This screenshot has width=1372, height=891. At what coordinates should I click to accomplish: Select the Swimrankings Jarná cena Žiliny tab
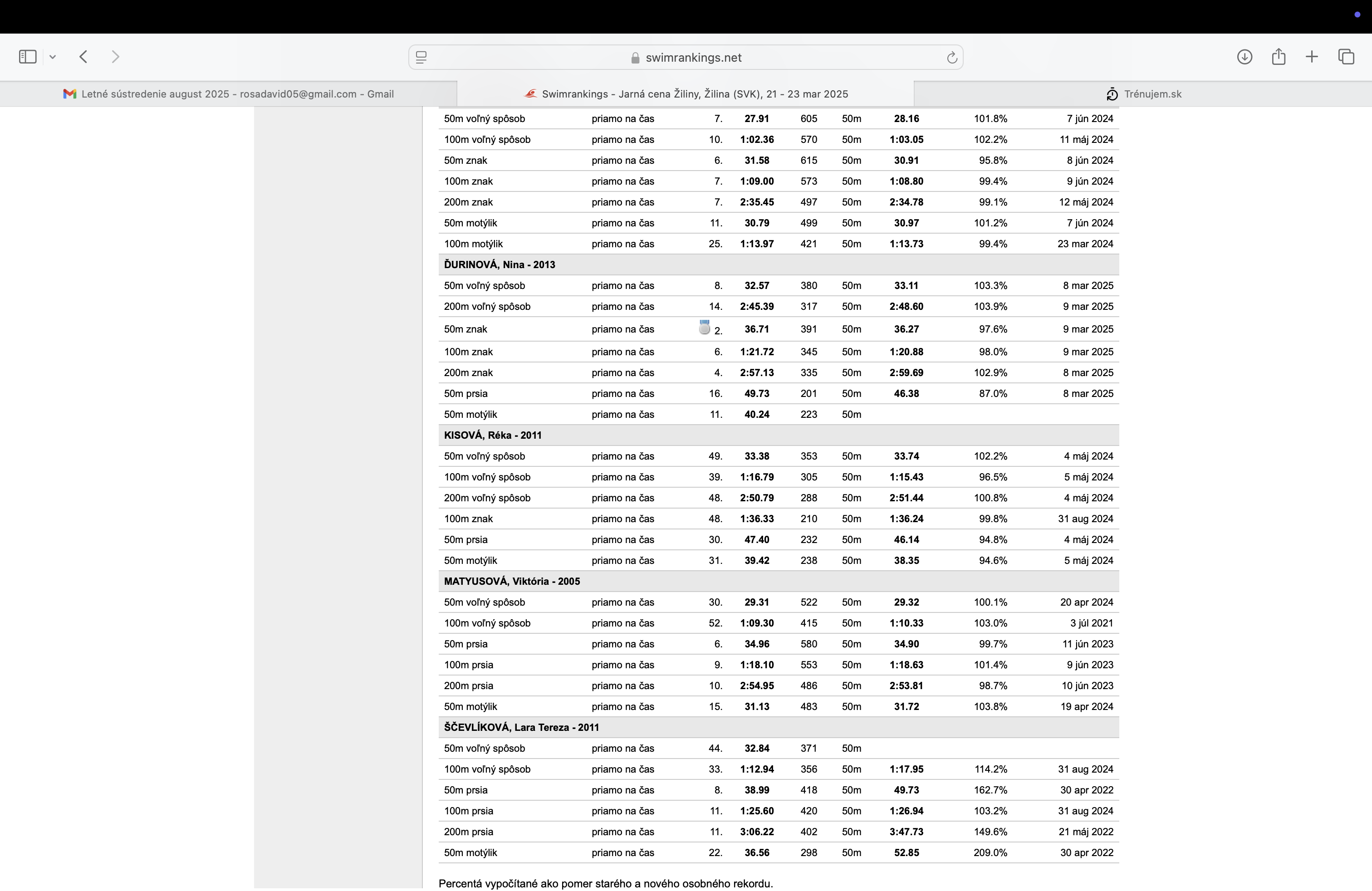tap(686, 94)
